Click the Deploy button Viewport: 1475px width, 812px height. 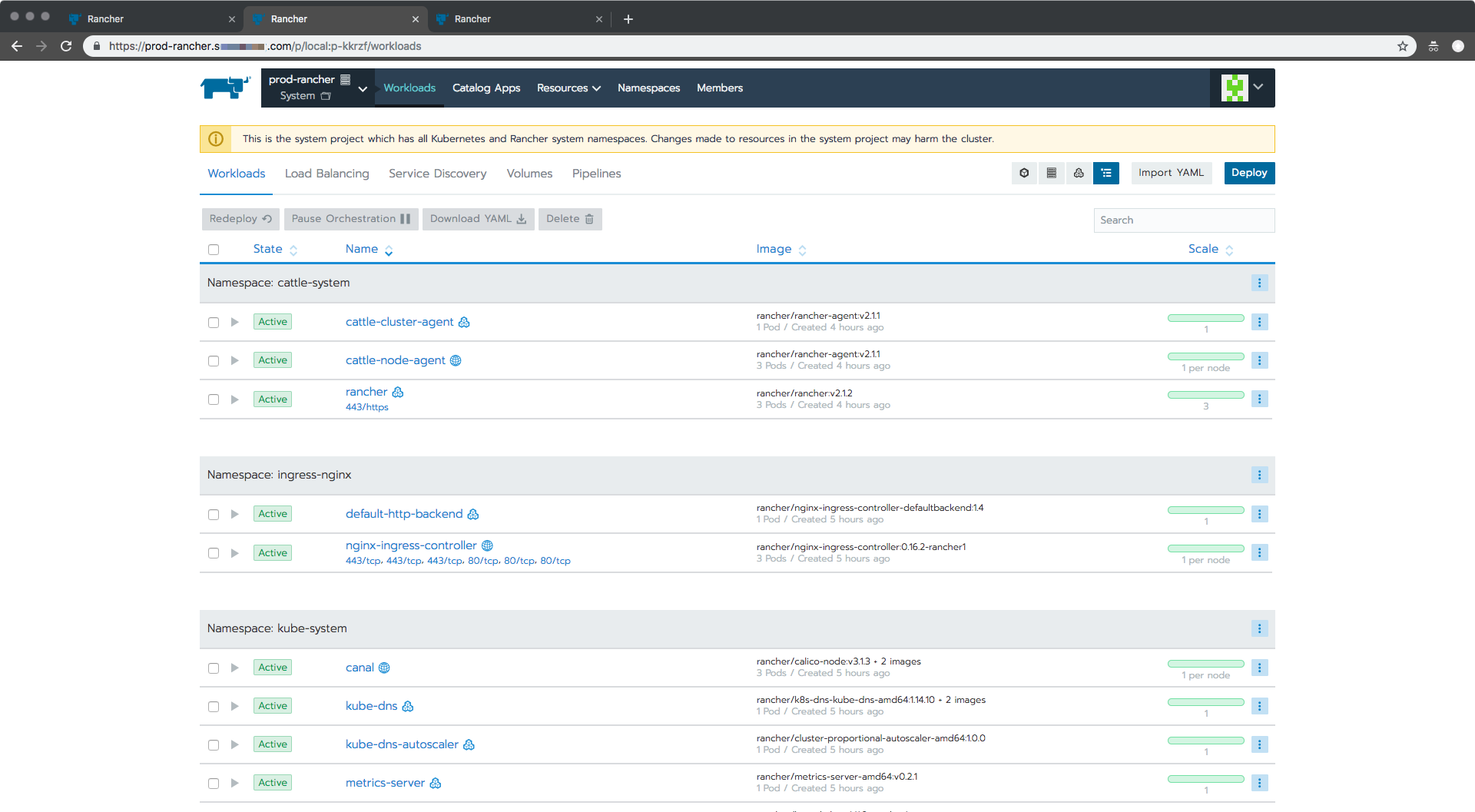1248,173
